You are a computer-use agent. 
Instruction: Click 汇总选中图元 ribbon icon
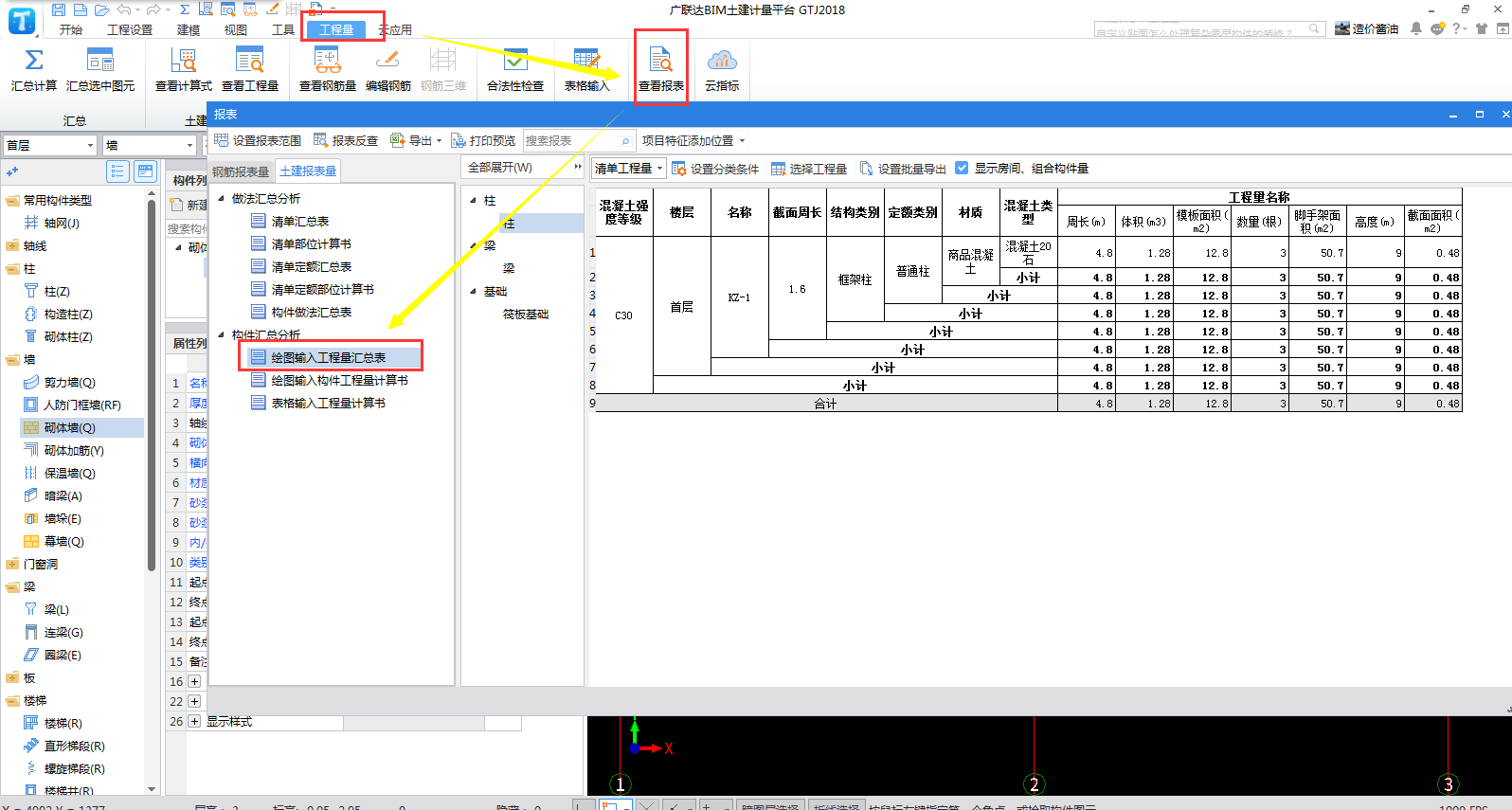point(100,61)
